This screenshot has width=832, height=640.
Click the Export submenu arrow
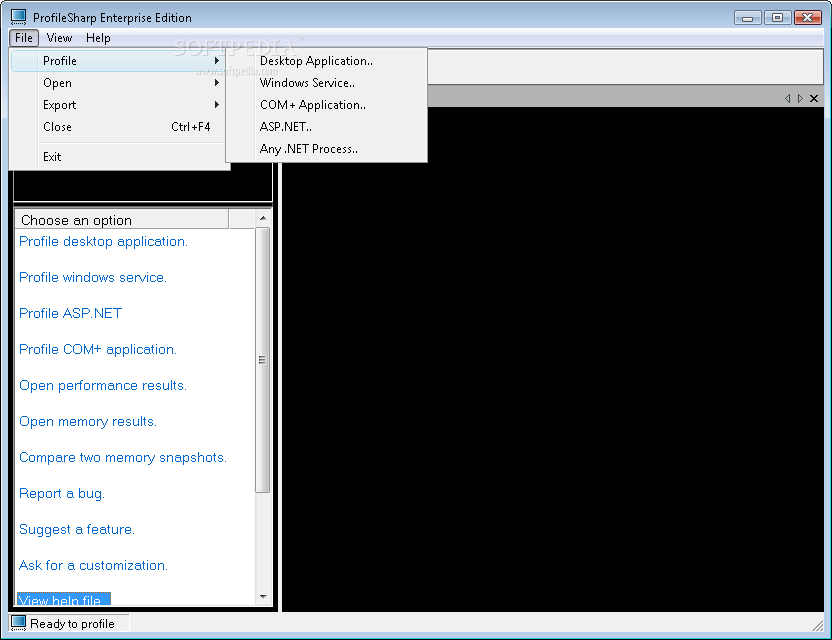pyautogui.click(x=216, y=105)
